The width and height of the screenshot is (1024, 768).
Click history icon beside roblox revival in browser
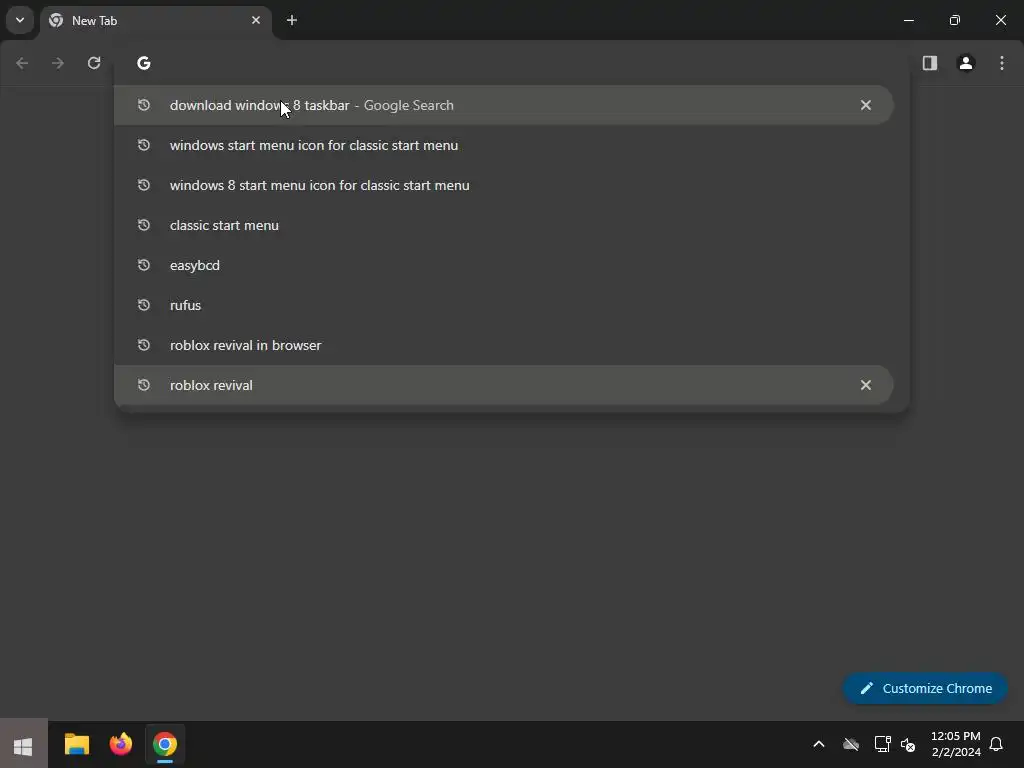(144, 345)
